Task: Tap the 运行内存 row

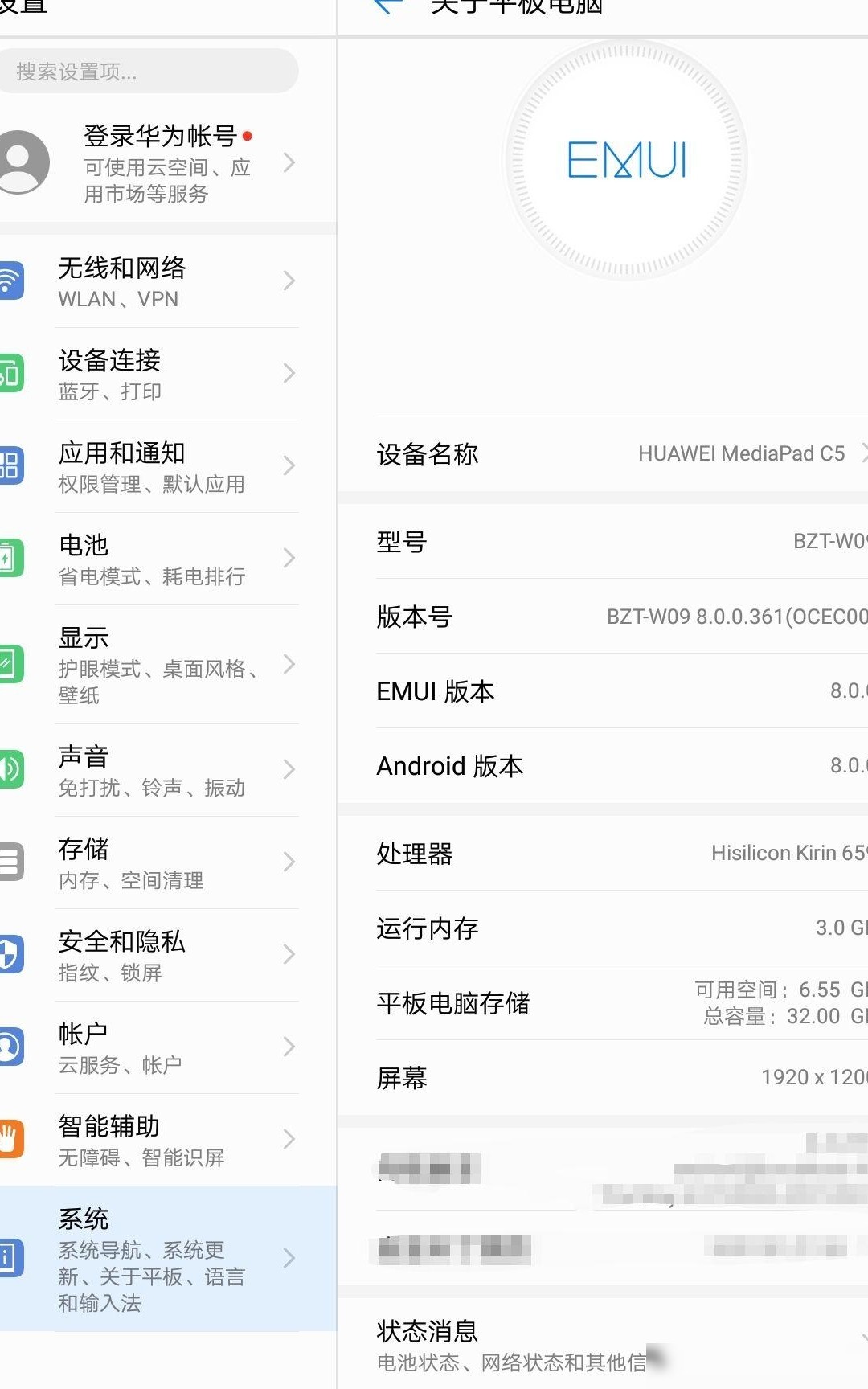Action: pyautogui.click(x=603, y=928)
